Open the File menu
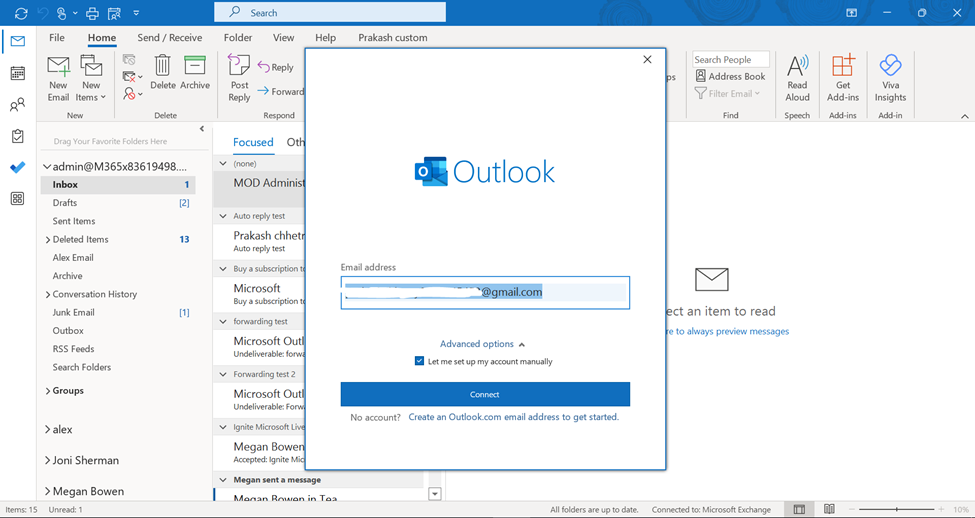This screenshot has width=975, height=518. 57,37
